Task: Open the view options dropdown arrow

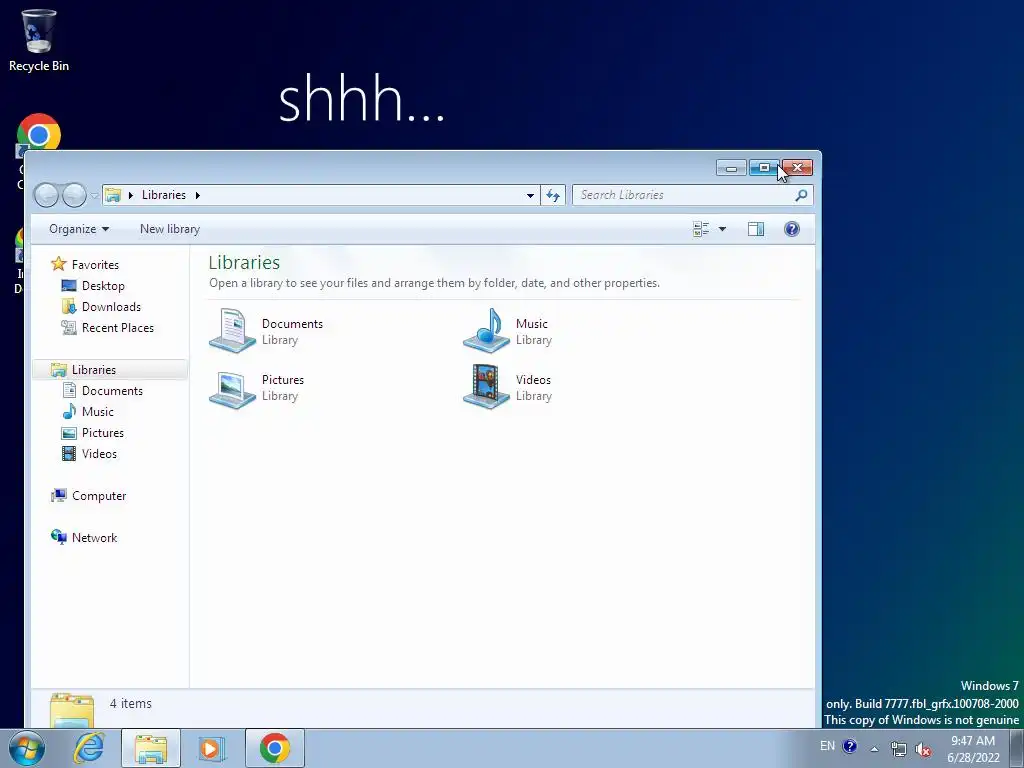Action: click(x=722, y=229)
